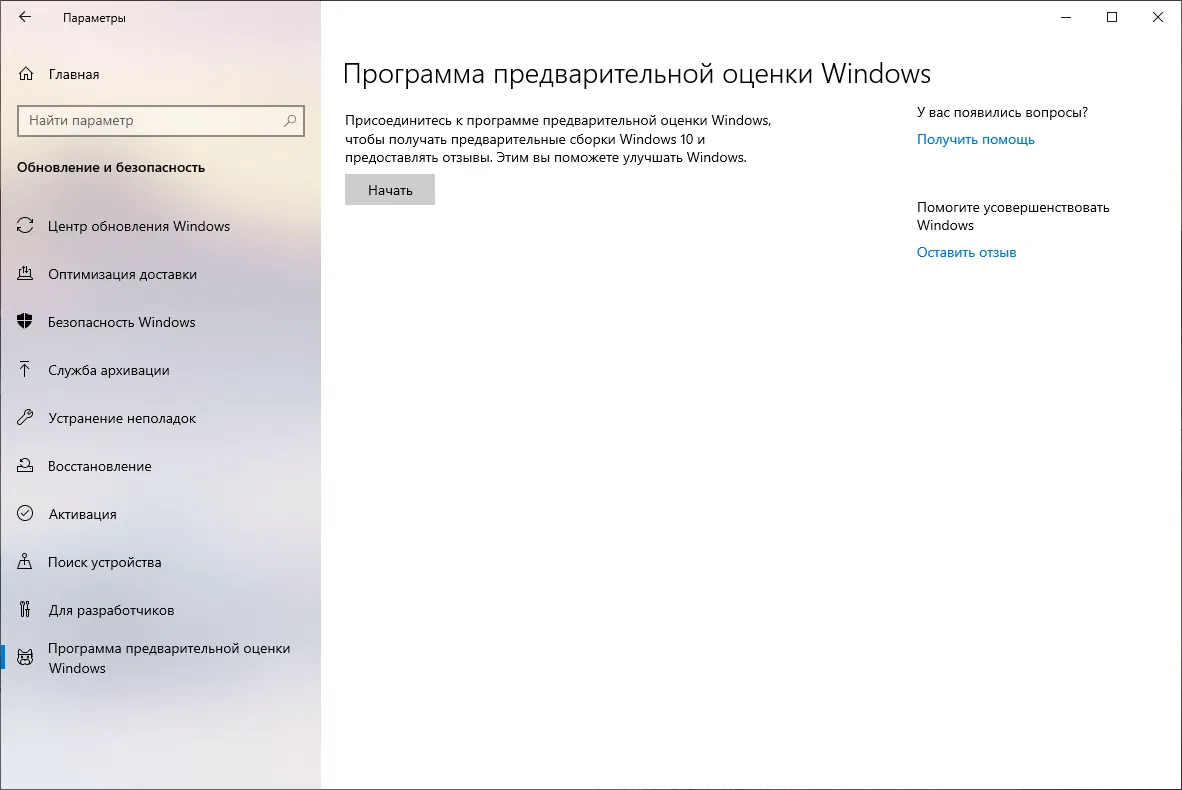Click the Windows Security shield icon

(x=25, y=322)
